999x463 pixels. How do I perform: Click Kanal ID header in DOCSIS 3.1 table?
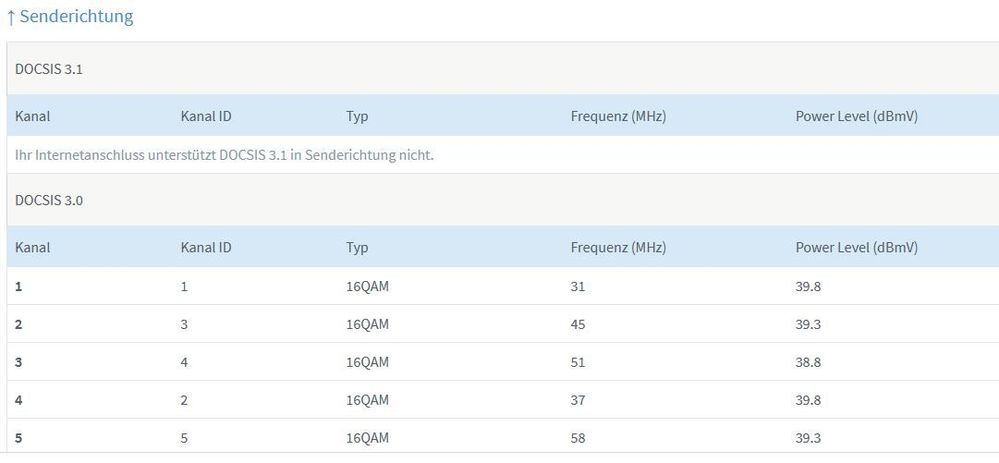tap(206, 116)
